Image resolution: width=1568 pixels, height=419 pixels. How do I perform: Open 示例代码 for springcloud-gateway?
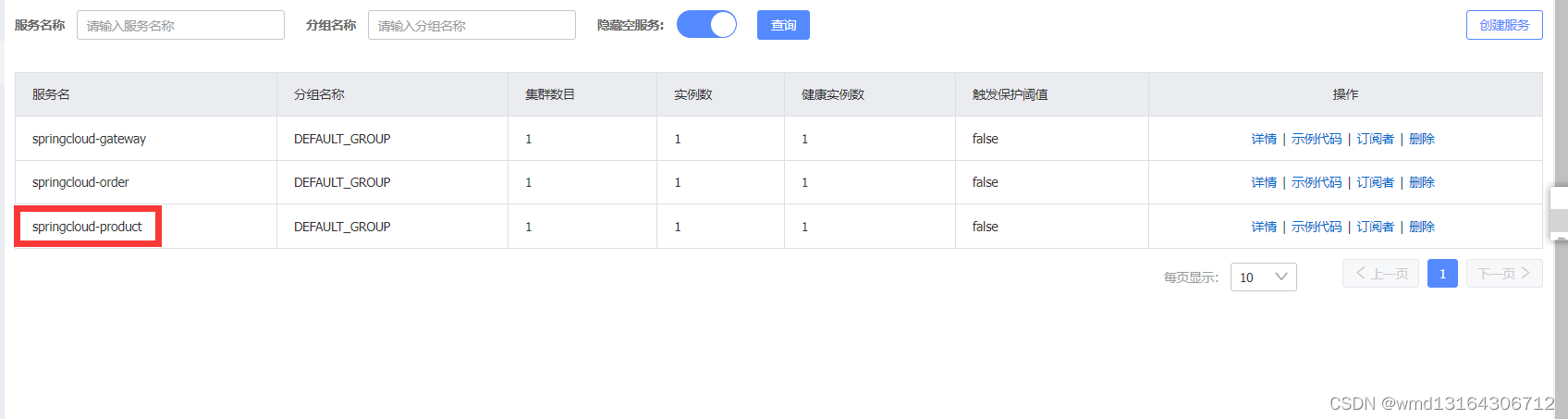click(1317, 139)
